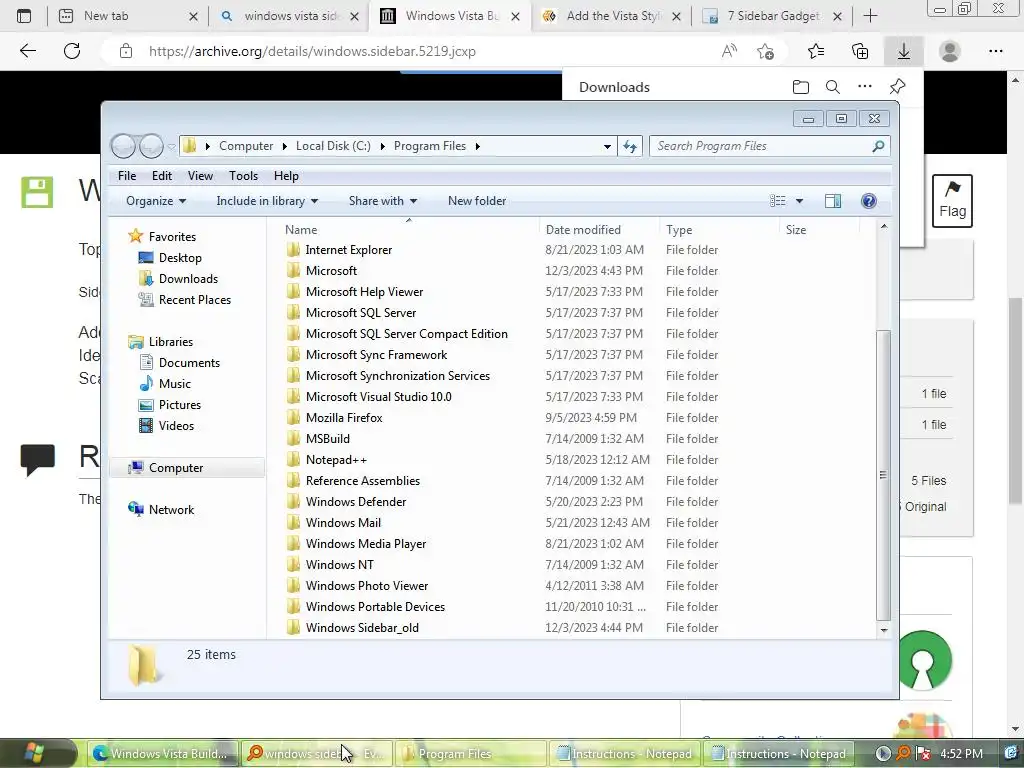Select Documents under Libraries
This screenshot has height=768, width=1024.
(189, 363)
